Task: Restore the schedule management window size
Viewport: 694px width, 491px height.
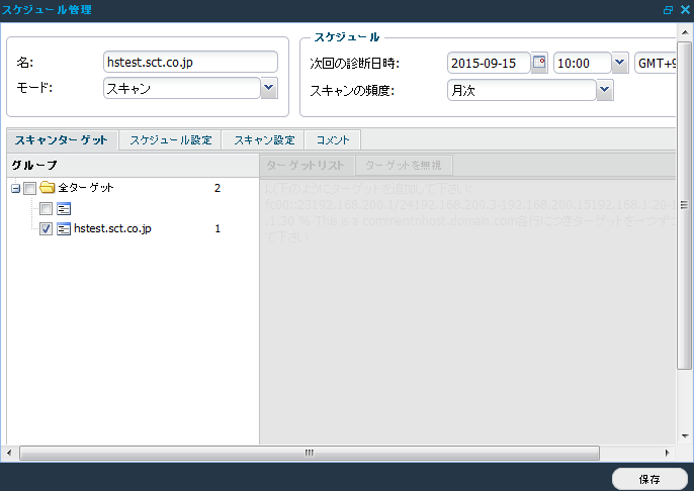Action: coord(668,10)
